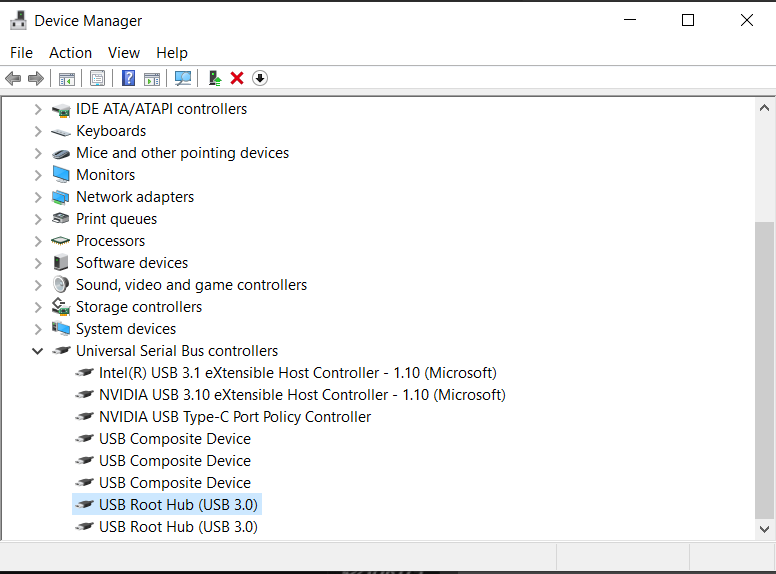Viewport: 776px width, 574px height.
Task: Open the Properties toolbar icon
Action: coord(97,78)
